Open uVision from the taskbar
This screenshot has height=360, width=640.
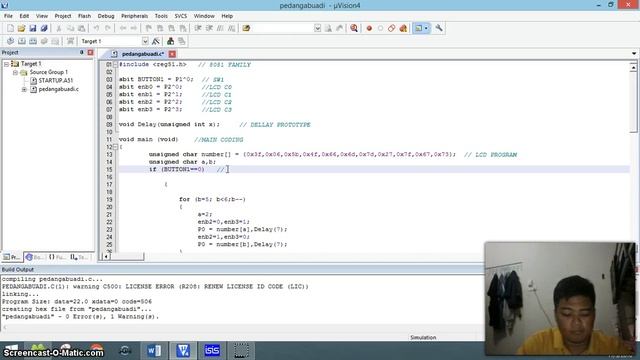click(x=183, y=350)
